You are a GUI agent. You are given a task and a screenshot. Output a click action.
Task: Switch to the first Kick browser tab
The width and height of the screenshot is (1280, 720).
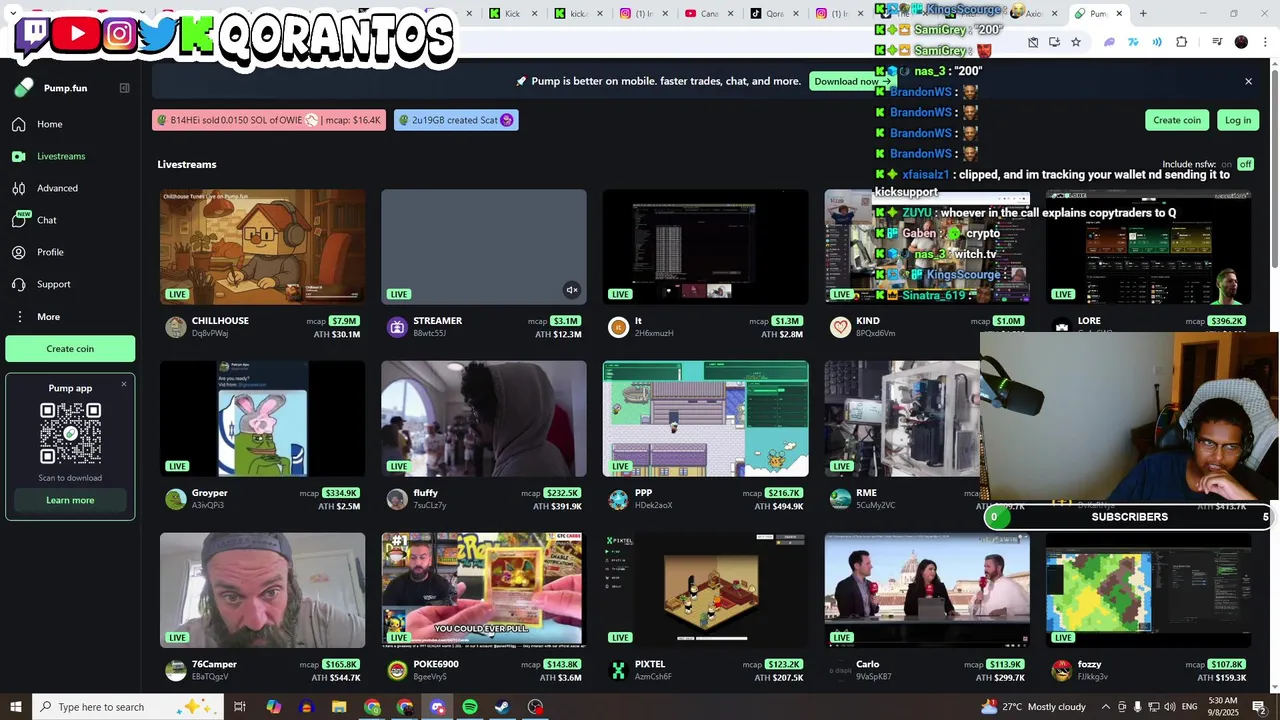coord(513,14)
